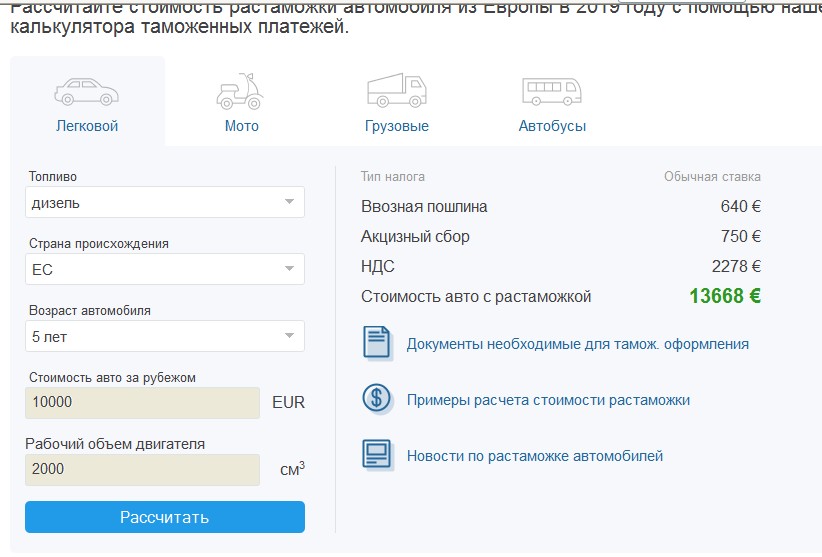
Task: Click the newspaper news icon
Action: (376, 455)
